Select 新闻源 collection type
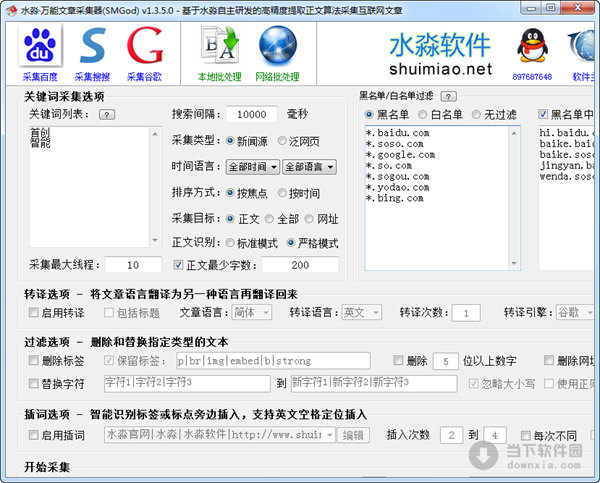Screen dimensions: 600x483 pyautogui.click(x=230, y=141)
